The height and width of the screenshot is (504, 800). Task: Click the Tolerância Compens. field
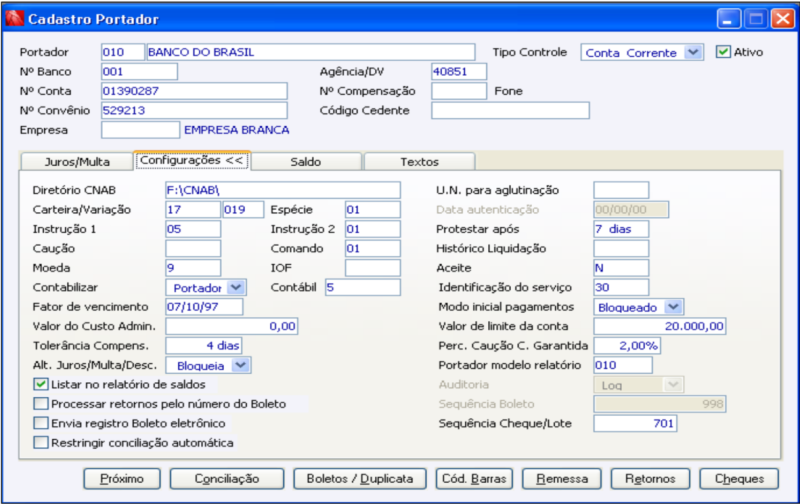pyautogui.click(x=204, y=345)
